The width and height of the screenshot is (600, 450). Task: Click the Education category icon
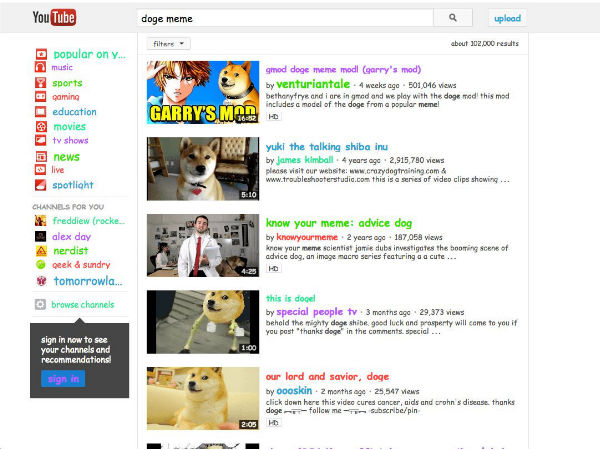[40, 112]
